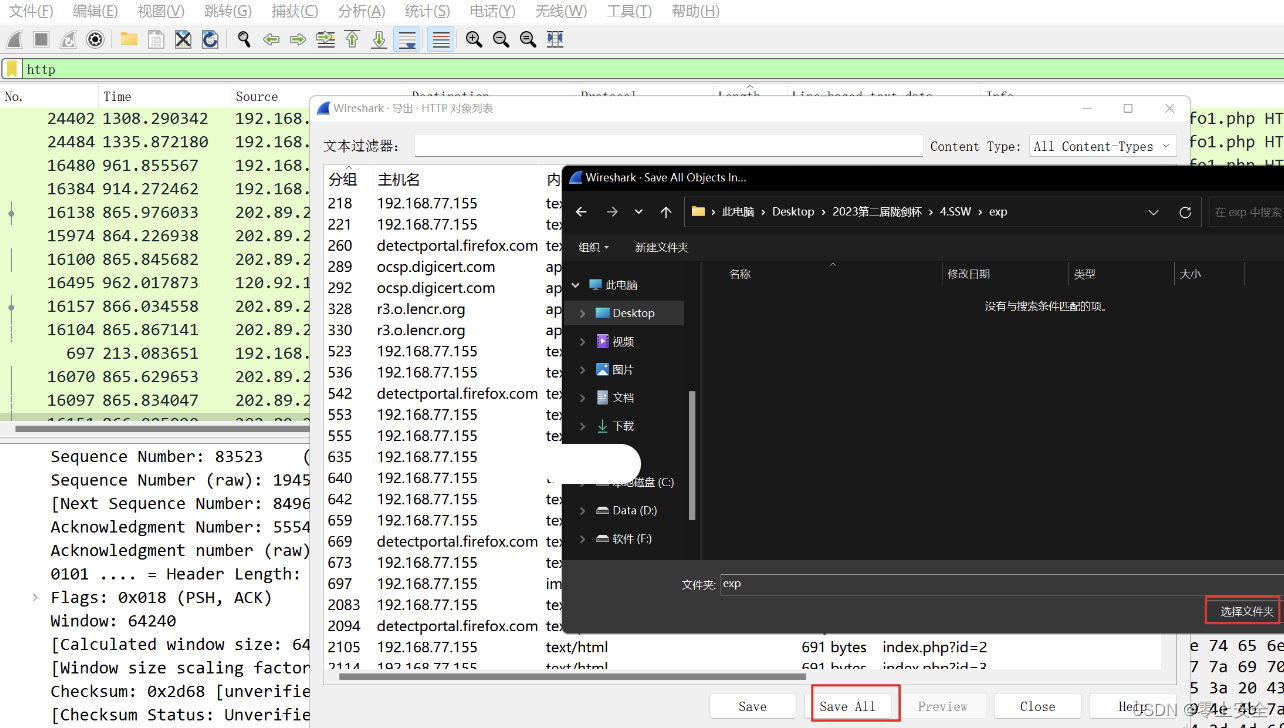Open the Content Type All Content-Types dropdown
Image resolution: width=1284 pixels, height=728 pixels.
point(1103,146)
